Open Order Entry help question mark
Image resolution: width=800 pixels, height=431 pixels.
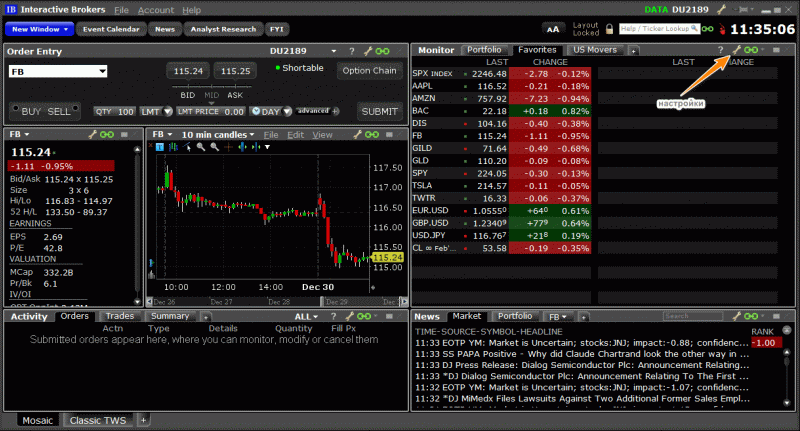[352, 51]
